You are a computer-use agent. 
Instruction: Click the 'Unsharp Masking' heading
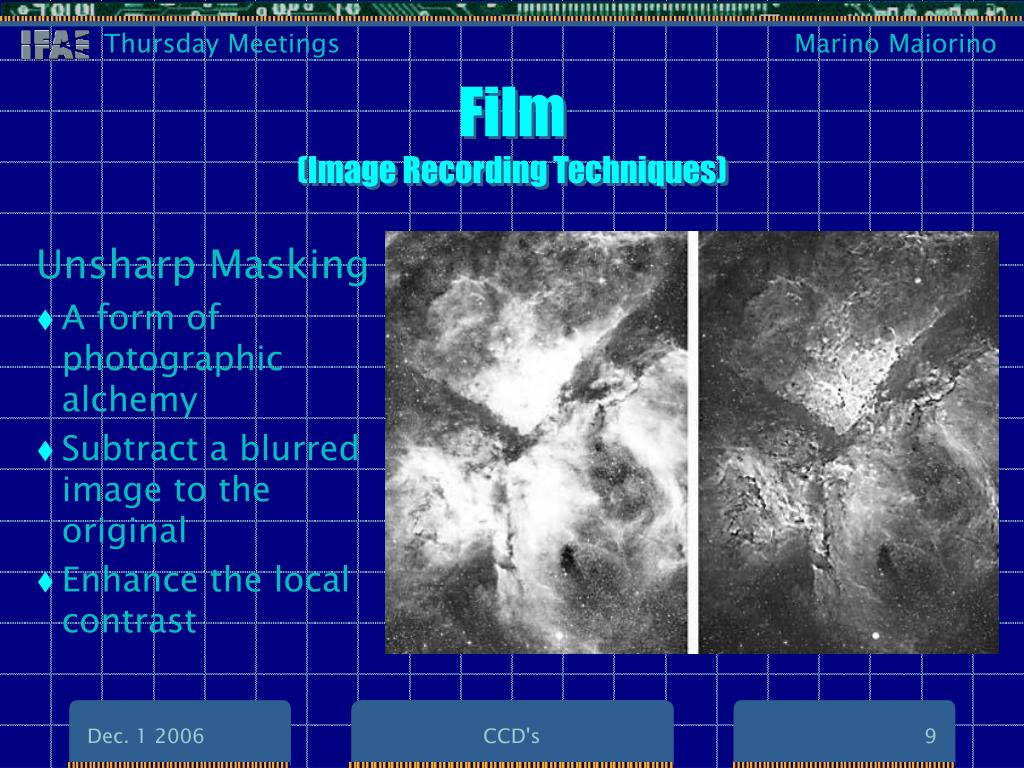click(202, 265)
